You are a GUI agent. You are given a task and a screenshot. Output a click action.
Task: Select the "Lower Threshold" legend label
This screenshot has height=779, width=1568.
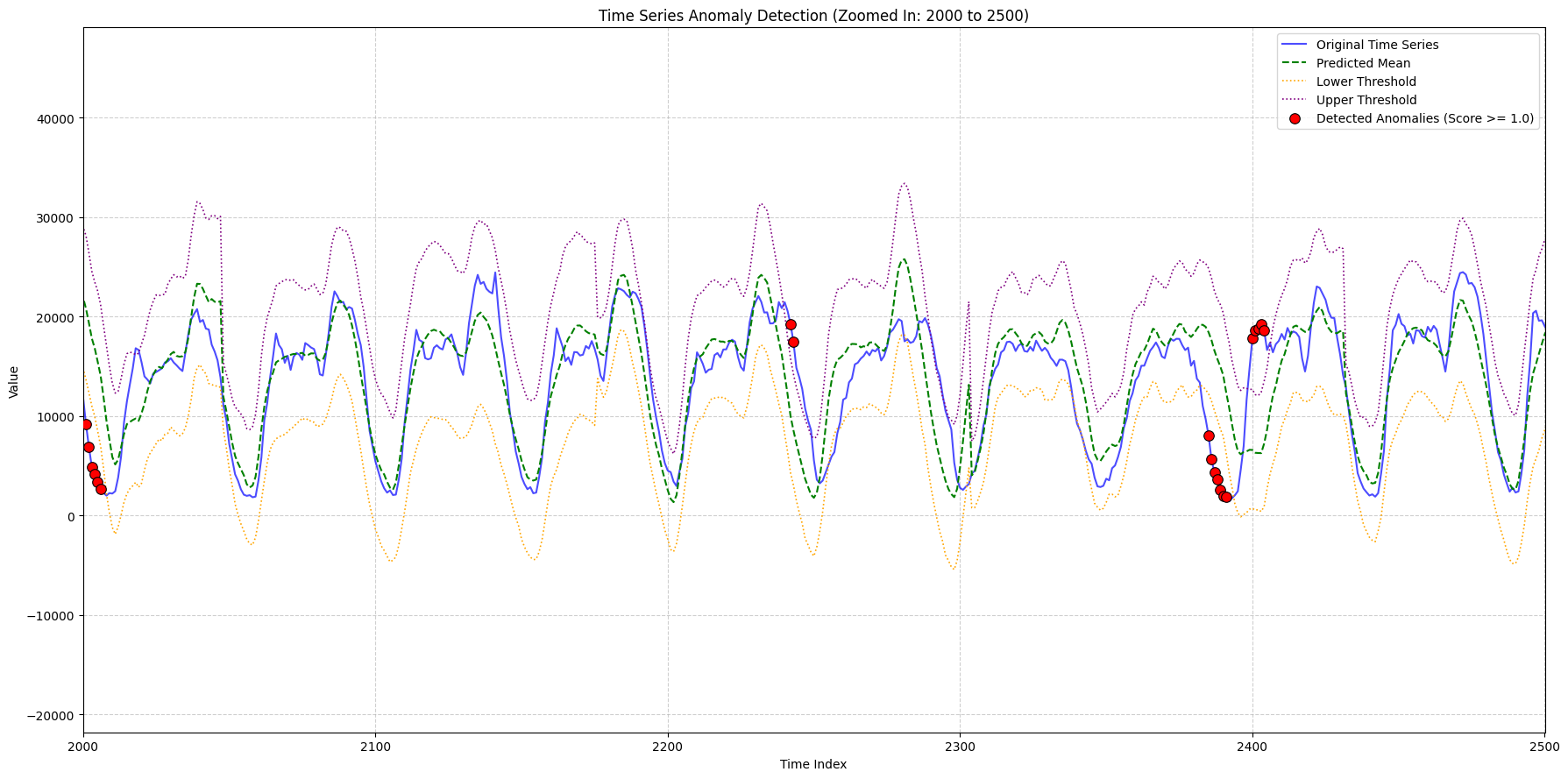click(x=1366, y=81)
